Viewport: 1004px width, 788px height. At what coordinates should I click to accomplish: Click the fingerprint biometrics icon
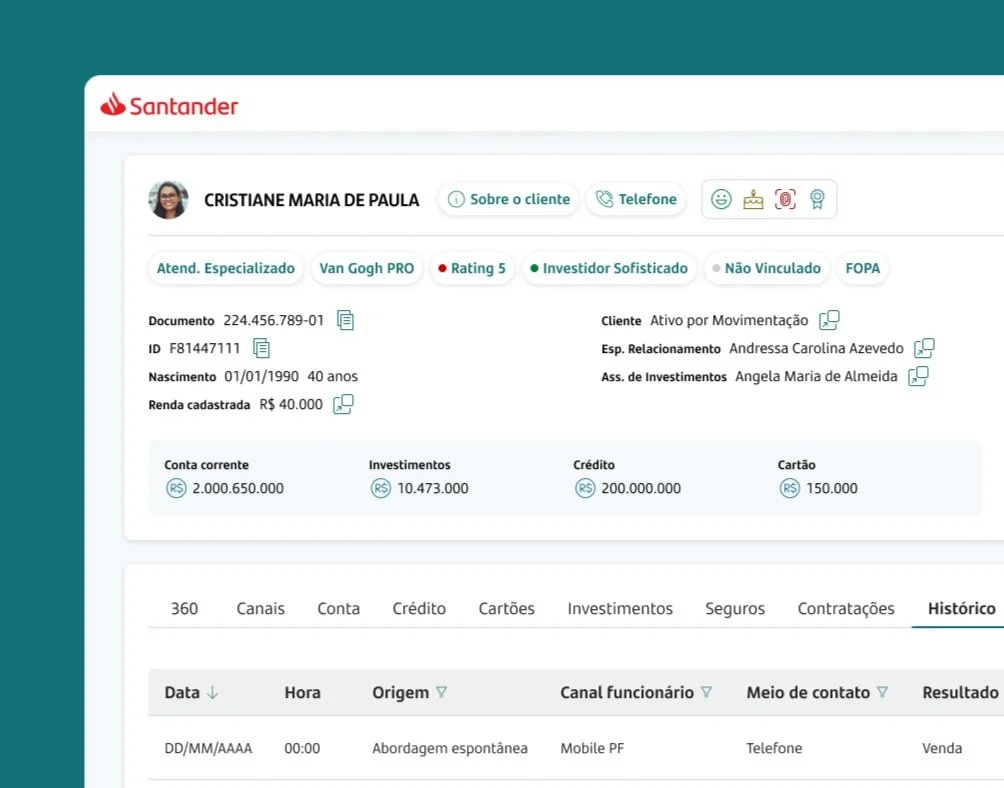click(x=785, y=199)
